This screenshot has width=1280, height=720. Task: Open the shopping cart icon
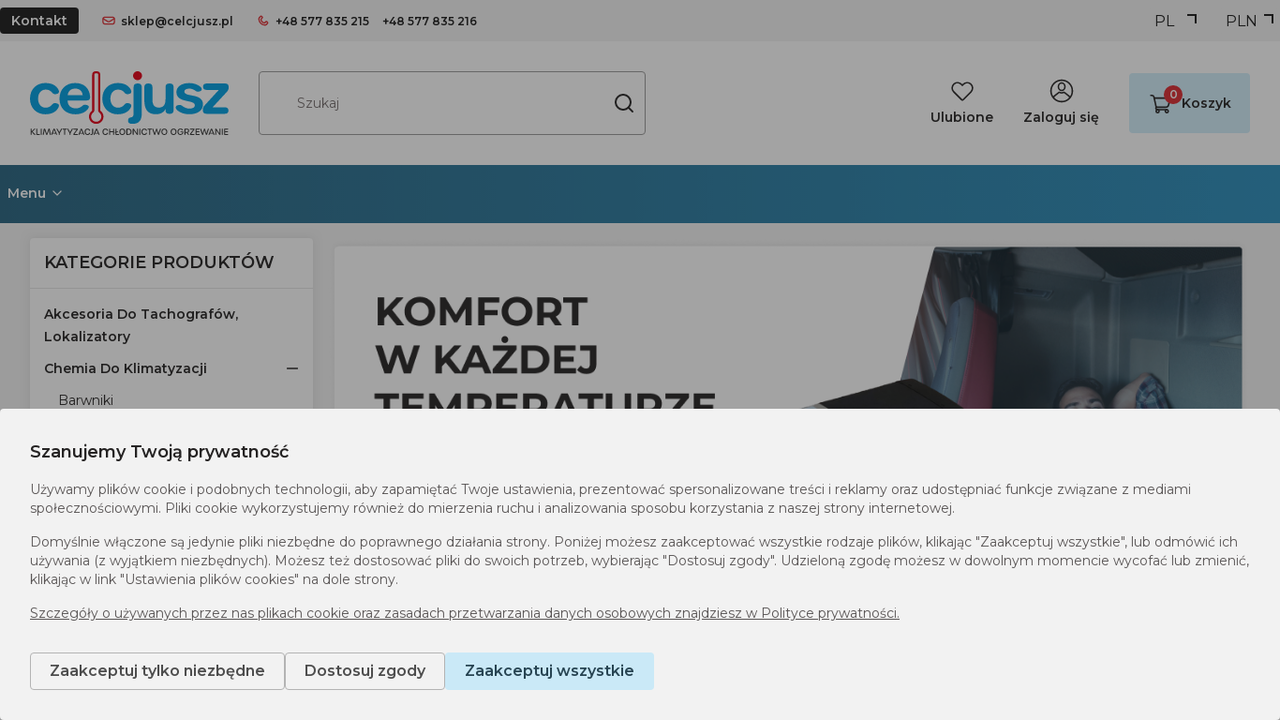coord(1160,103)
